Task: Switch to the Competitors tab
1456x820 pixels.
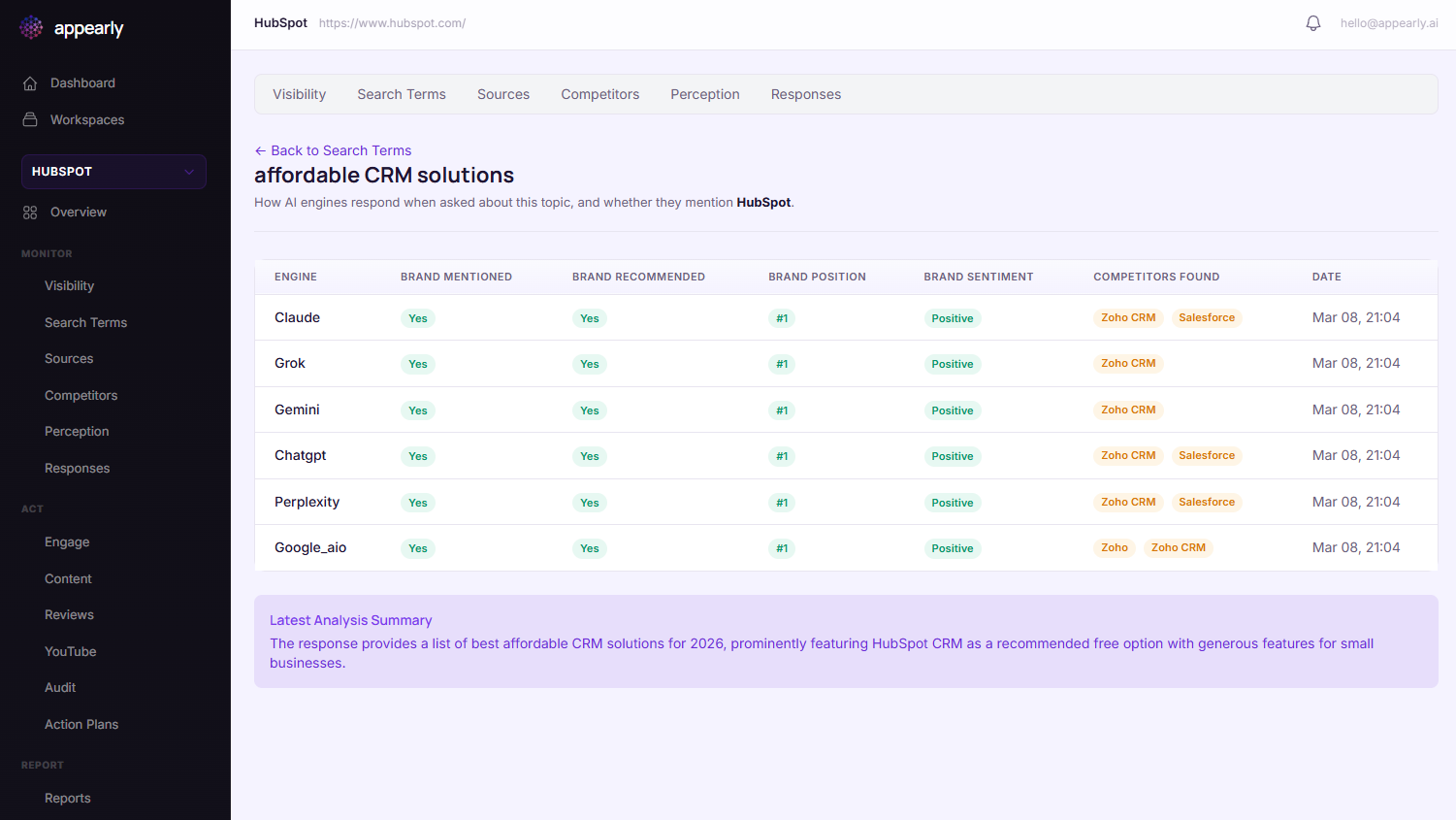Action: point(599,94)
